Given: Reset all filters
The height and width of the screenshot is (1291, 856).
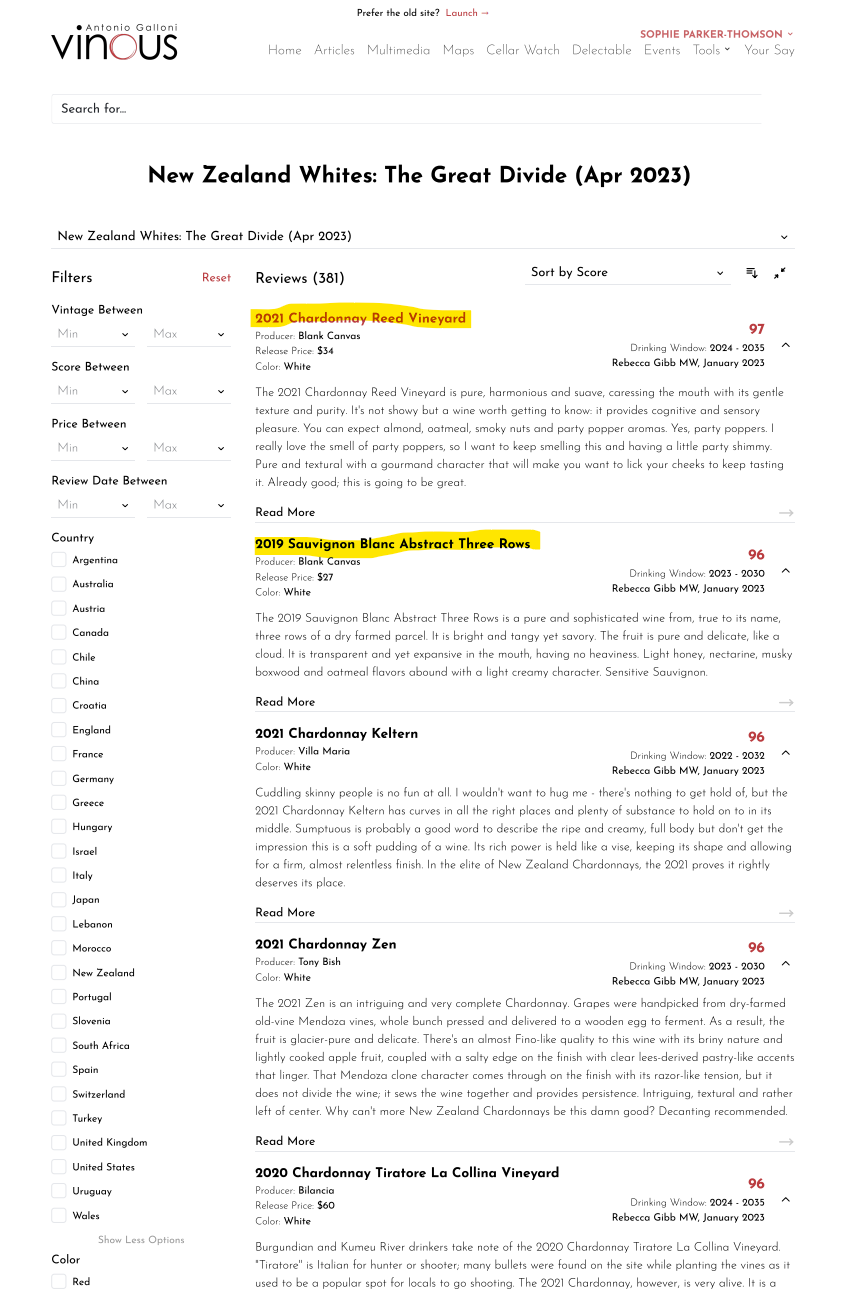Looking at the screenshot, I should tap(216, 278).
